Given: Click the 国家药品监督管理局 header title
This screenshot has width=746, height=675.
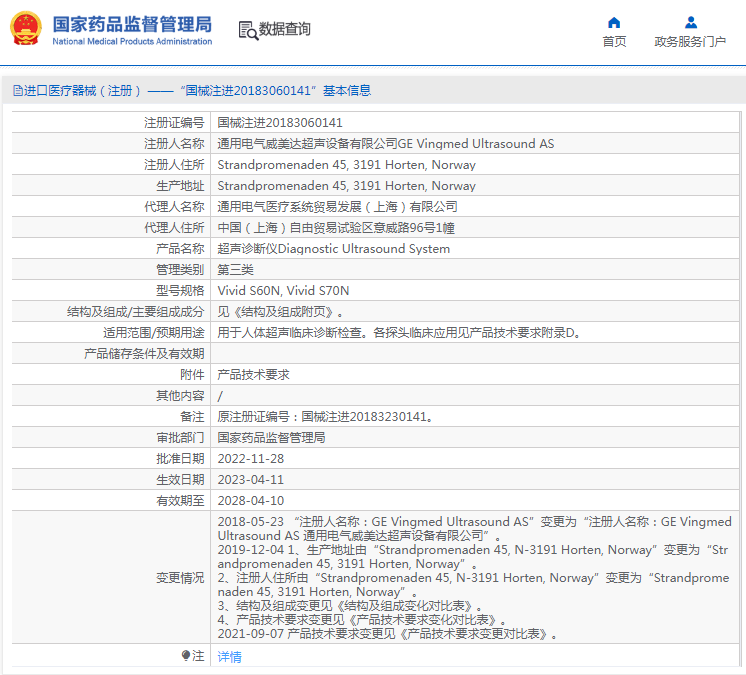Looking at the screenshot, I should coord(132,24).
